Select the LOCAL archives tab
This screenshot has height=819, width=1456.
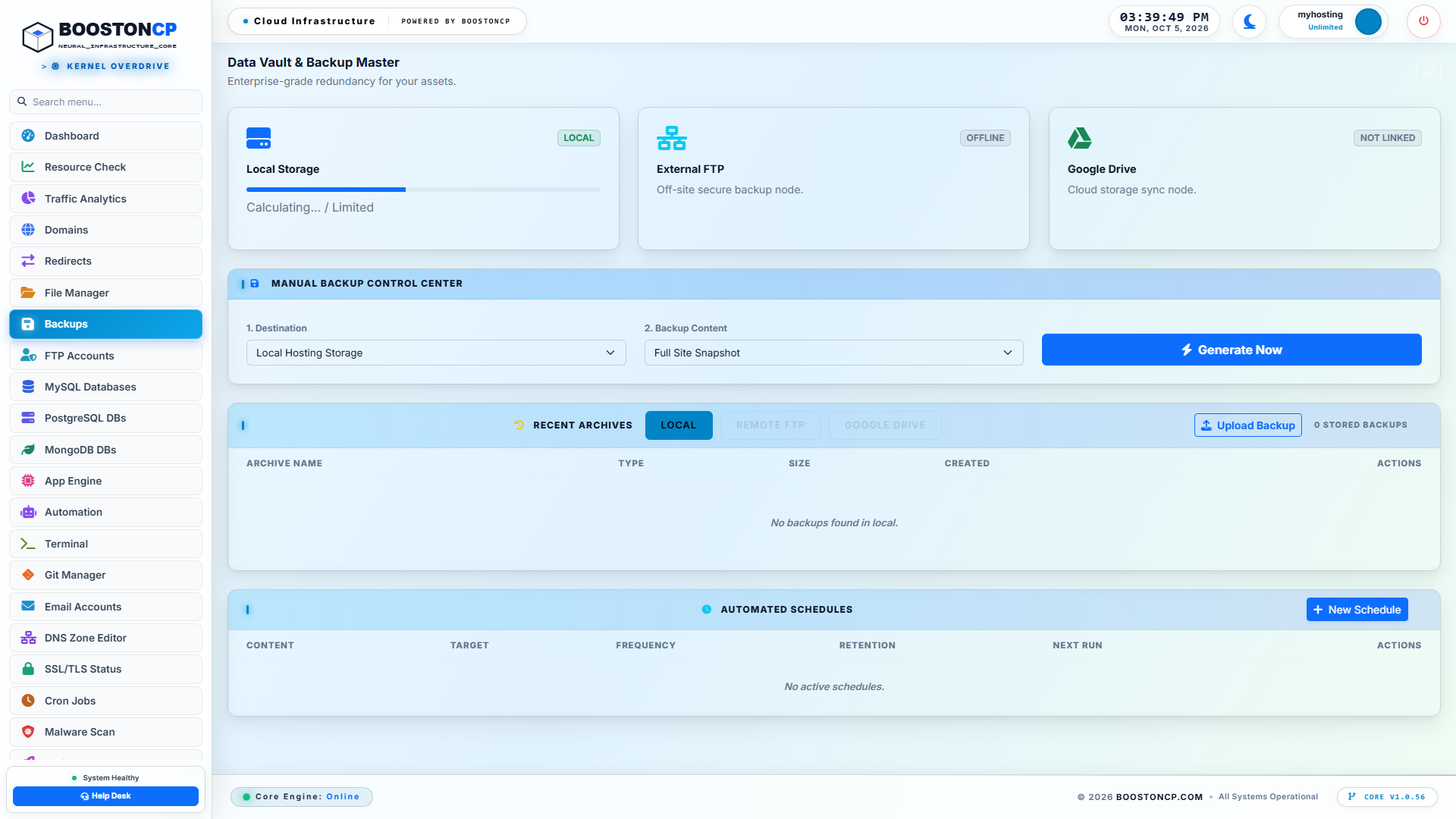679,425
